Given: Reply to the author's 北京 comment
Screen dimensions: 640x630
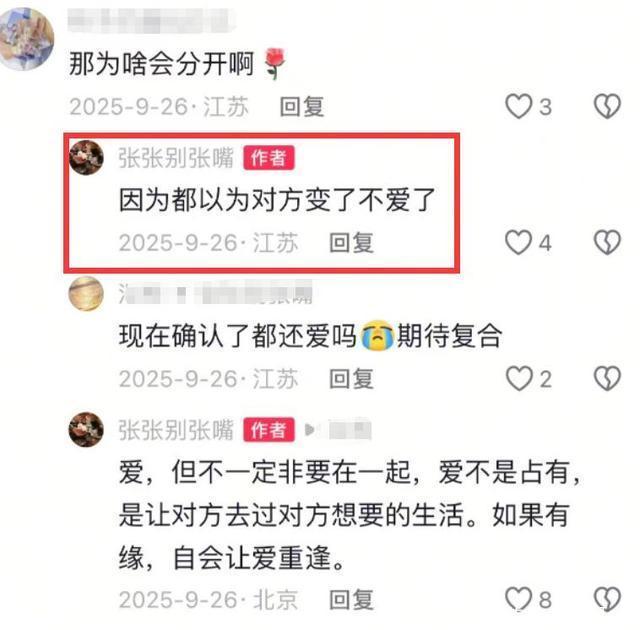Looking at the screenshot, I should coord(351,599).
